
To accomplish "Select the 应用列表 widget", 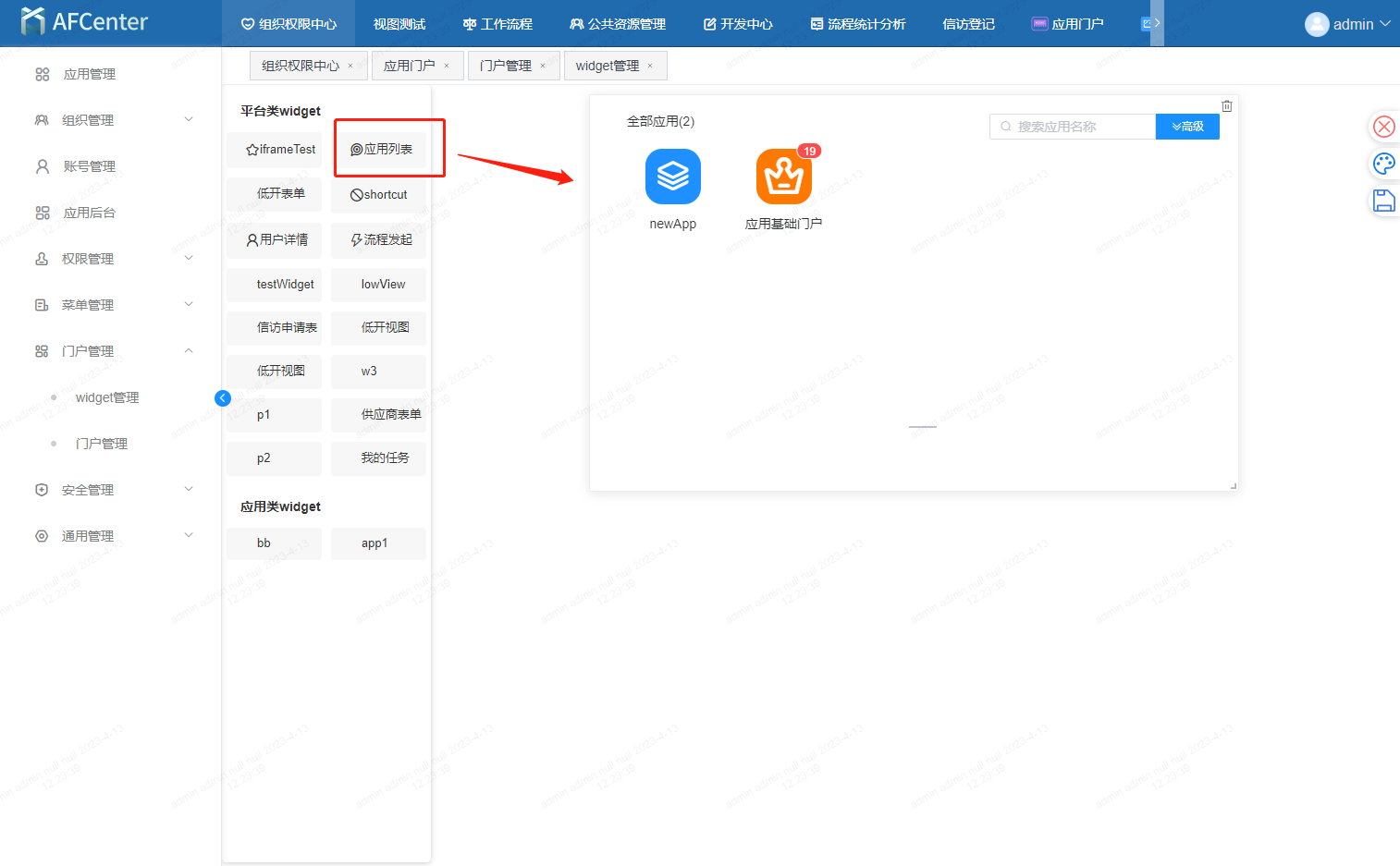I will pyautogui.click(x=380, y=149).
